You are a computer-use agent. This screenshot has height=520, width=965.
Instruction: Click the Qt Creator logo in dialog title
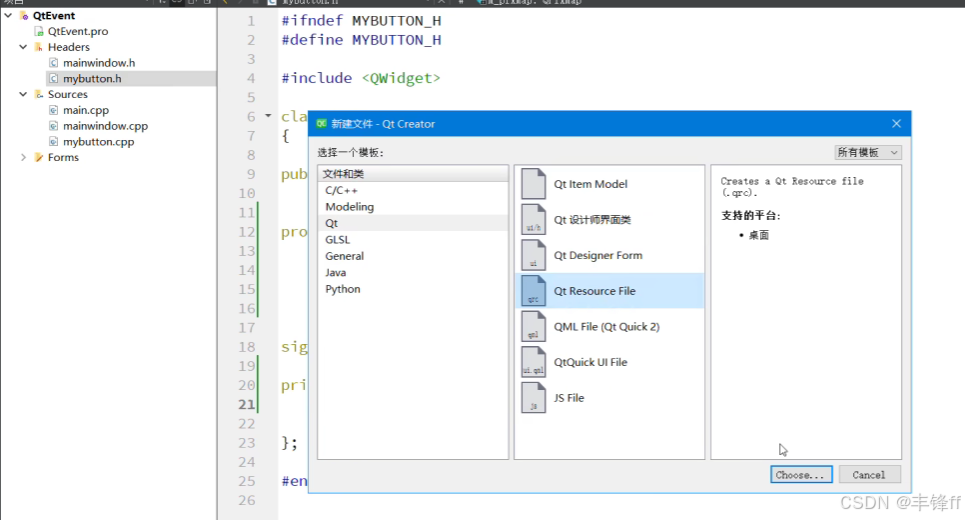321,124
